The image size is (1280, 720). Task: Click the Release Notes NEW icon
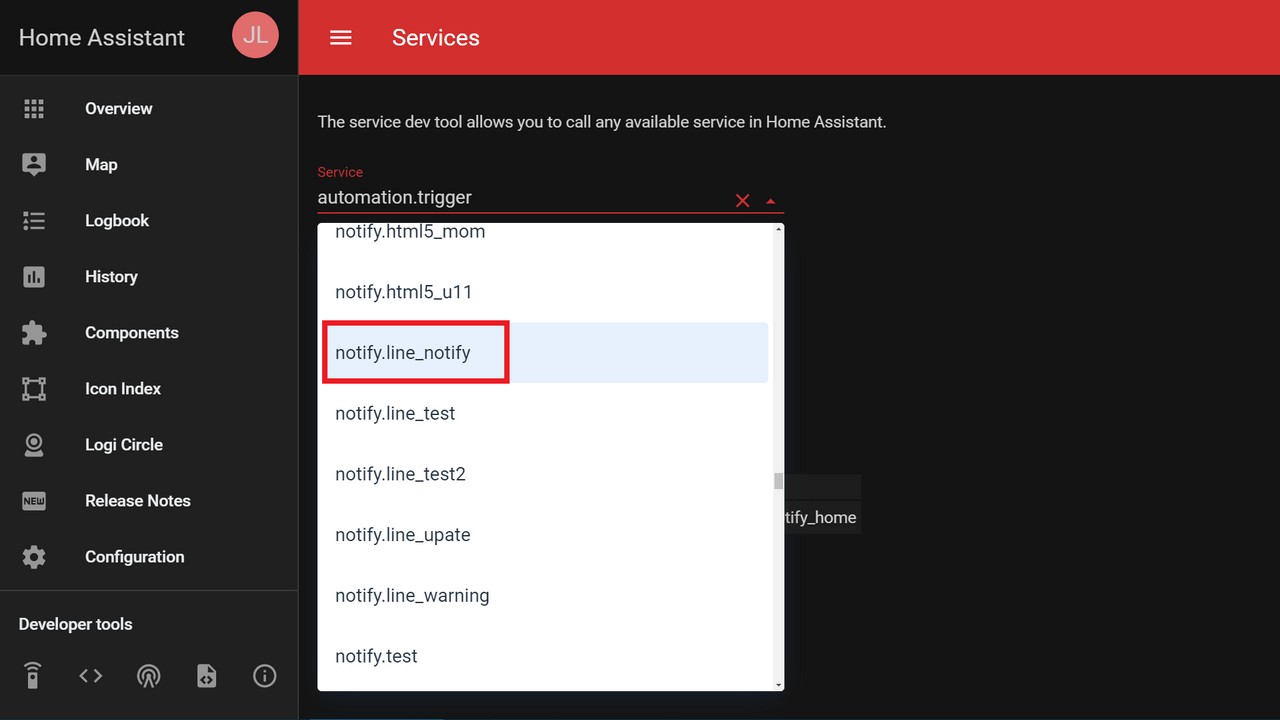[34, 501]
